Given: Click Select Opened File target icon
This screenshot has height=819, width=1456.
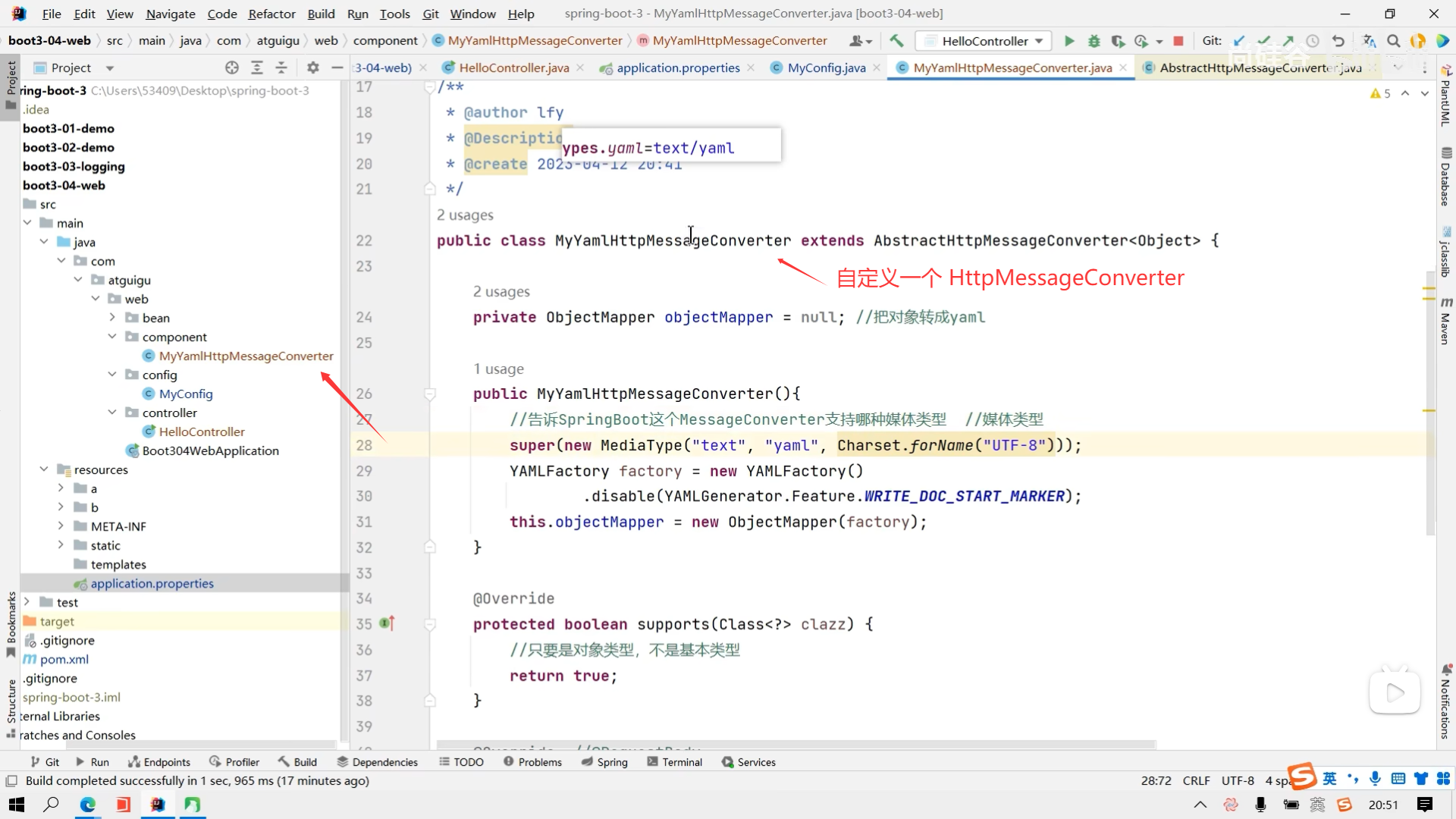Looking at the screenshot, I should click(232, 67).
